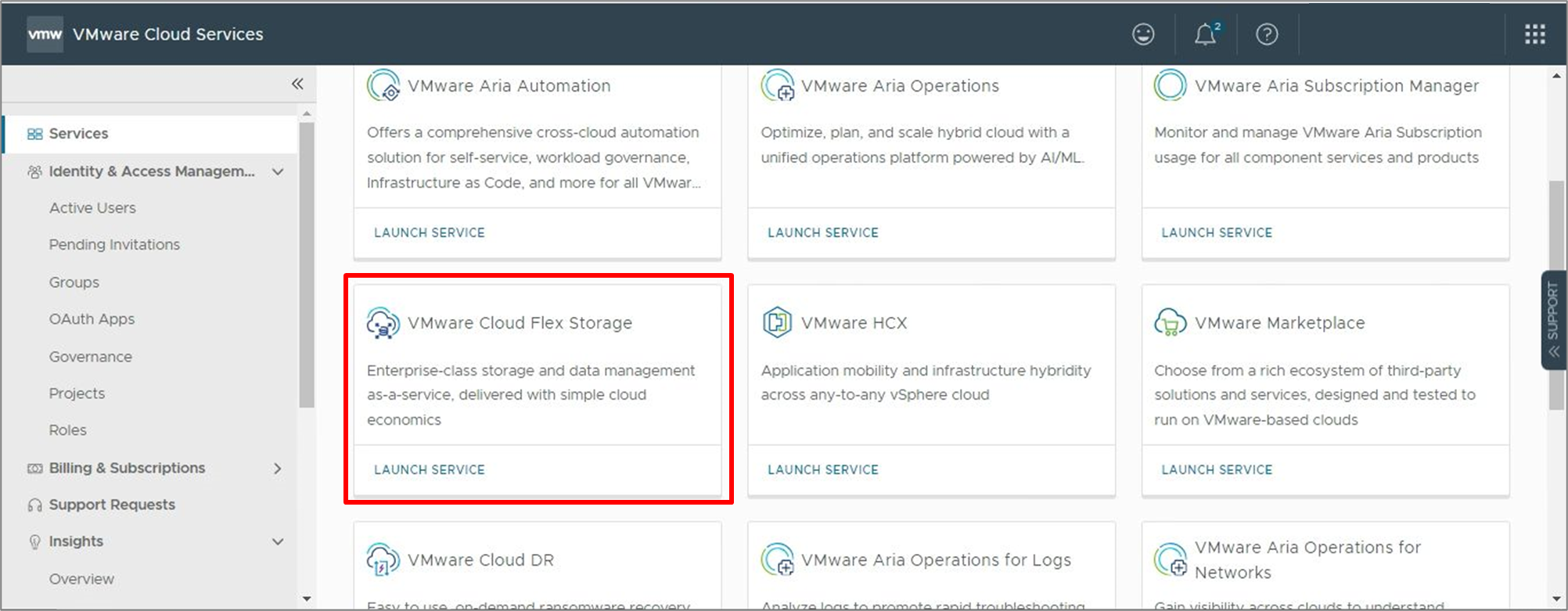This screenshot has height=611, width=1568.
Task: Click the Identity & Access Management people icon
Action: point(34,171)
